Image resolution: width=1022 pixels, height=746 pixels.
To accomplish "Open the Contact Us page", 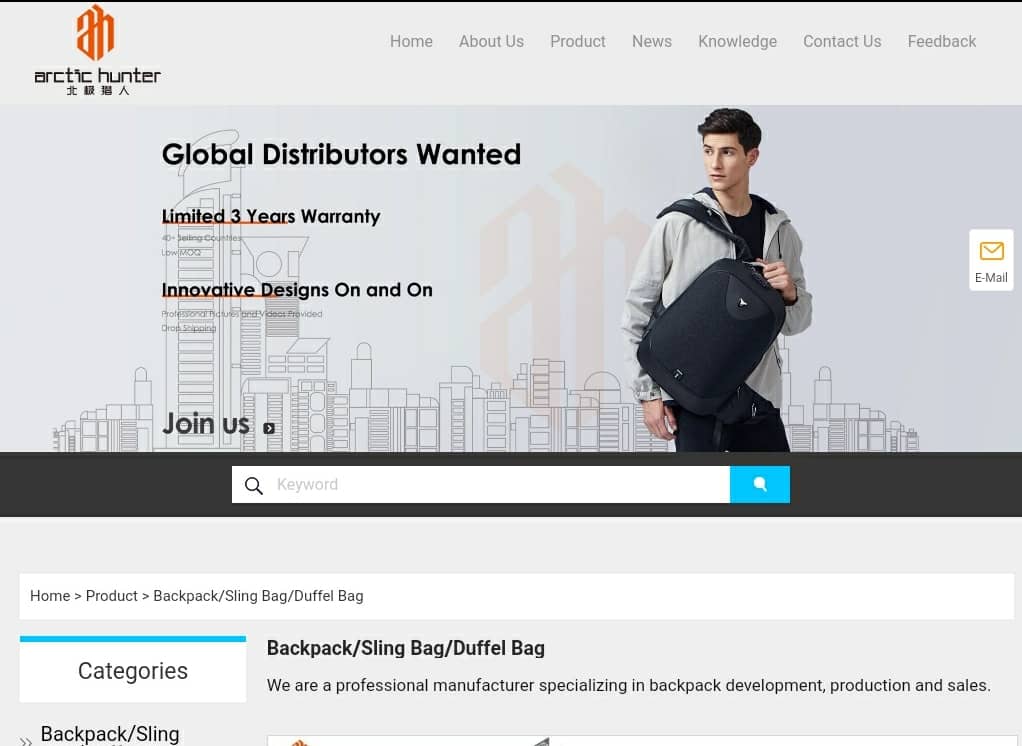I will click(842, 41).
